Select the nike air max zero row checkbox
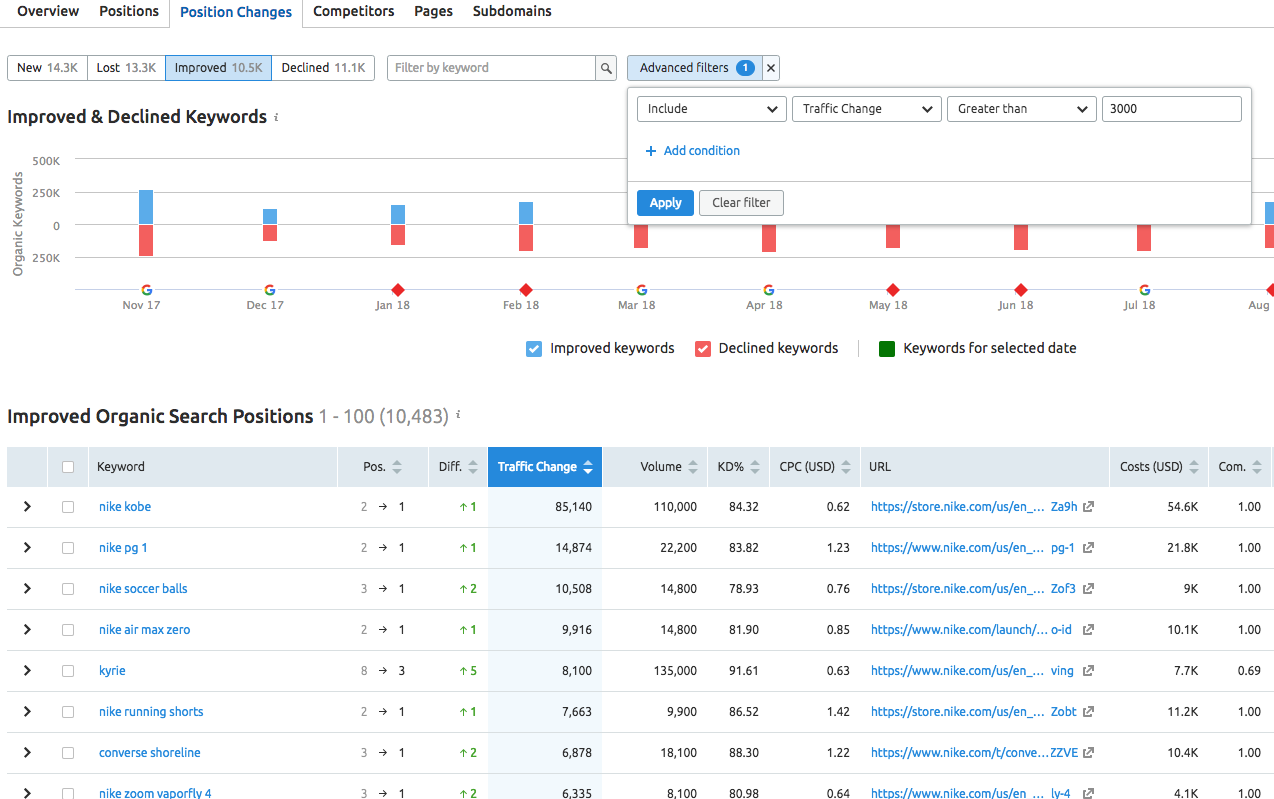This screenshot has height=799, width=1274. pos(68,630)
